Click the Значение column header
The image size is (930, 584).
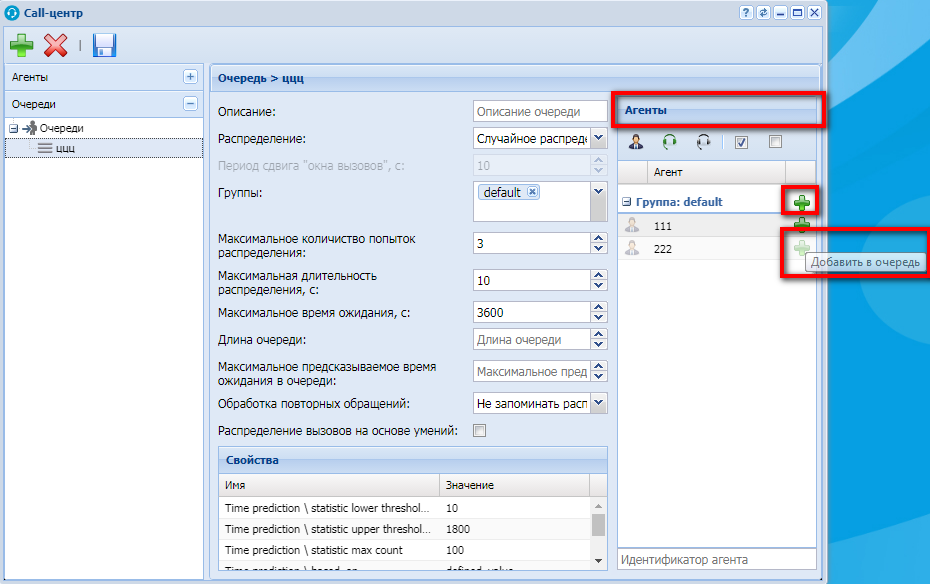514,485
